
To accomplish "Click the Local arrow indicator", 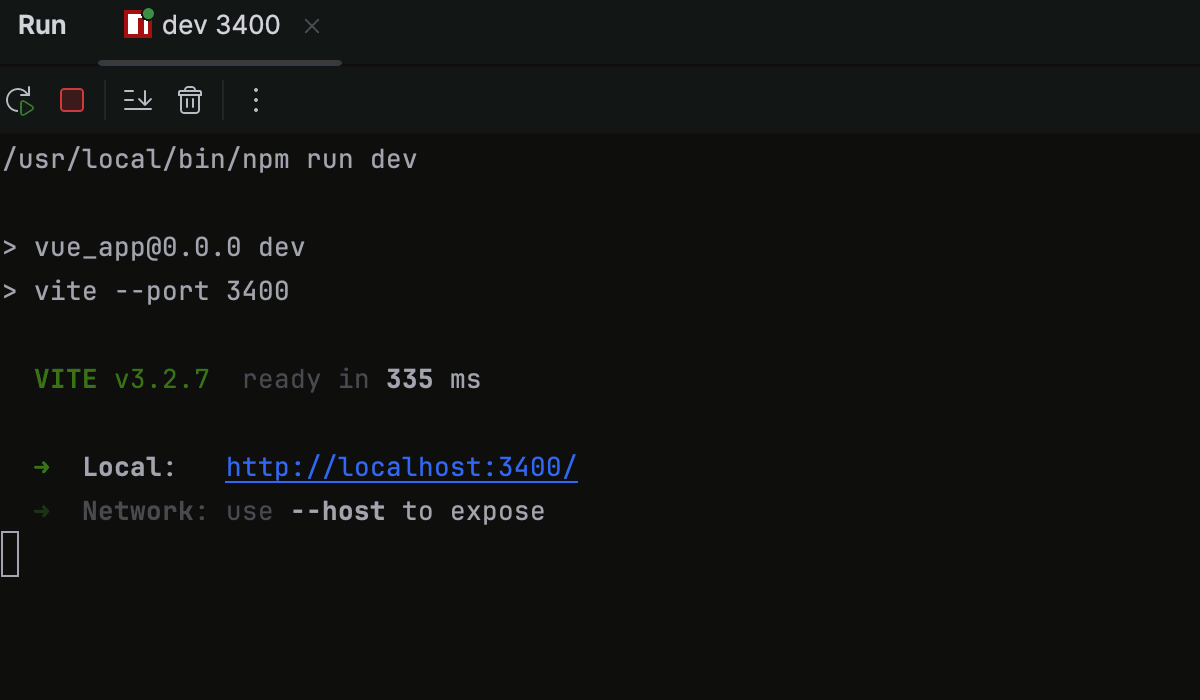I will pos(40,466).
